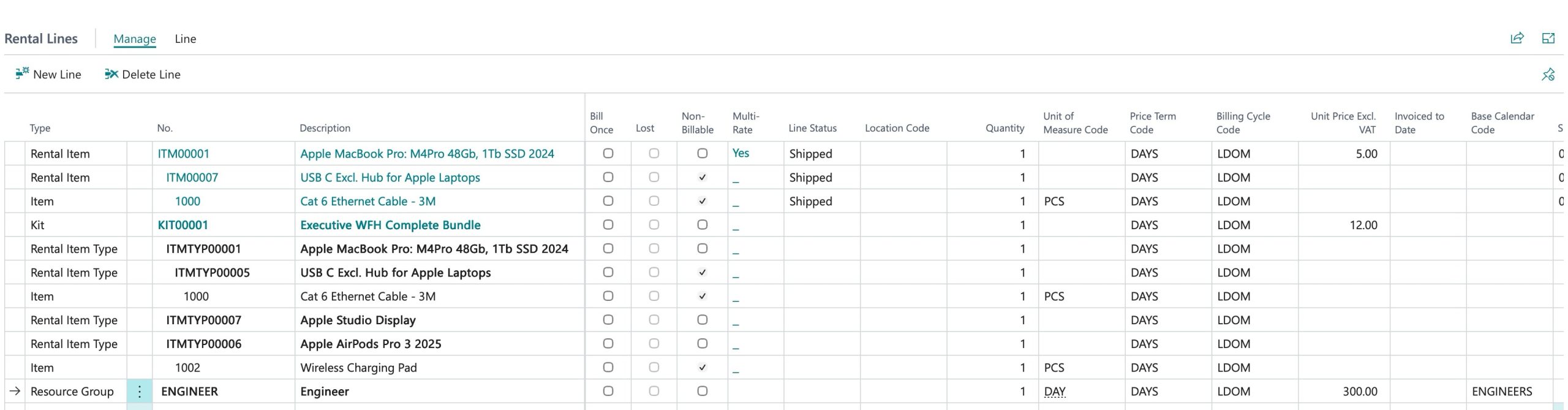Click the pin icon below the expand icon

pos(1548,75)
